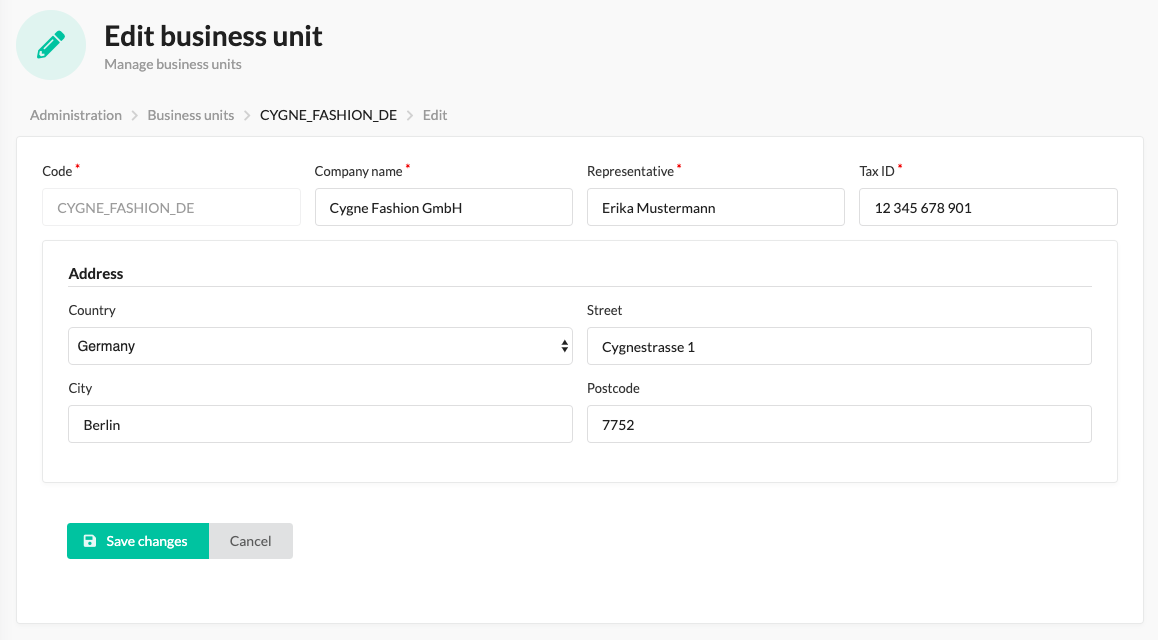
Task: Click the City label
Action: [x=80, y=388]
